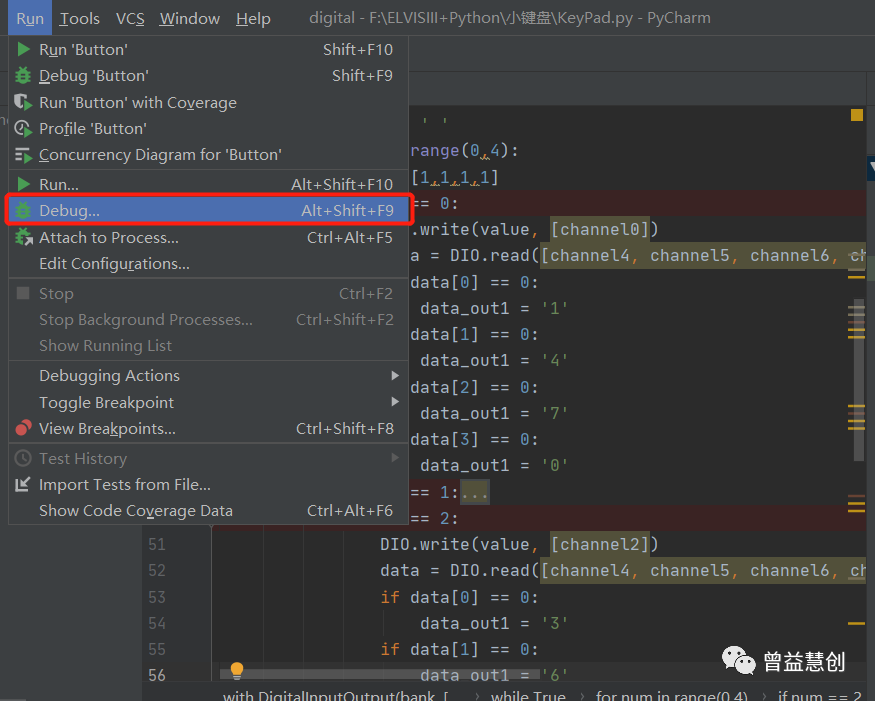Click grey Stop square icon
The width and height of the screenshot is (875, 701).
(23, 293)
